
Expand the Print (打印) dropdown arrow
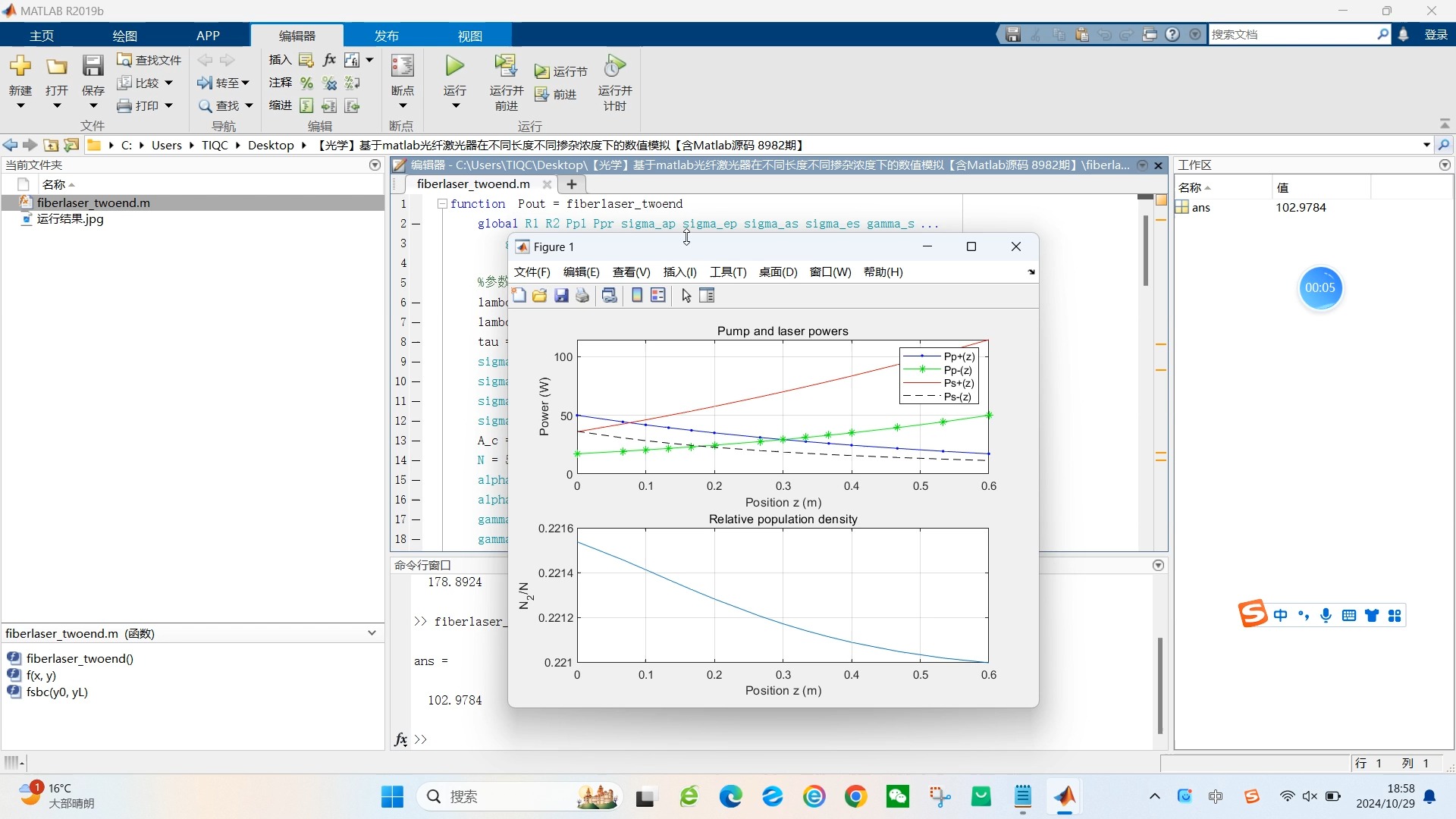(168, 105)
